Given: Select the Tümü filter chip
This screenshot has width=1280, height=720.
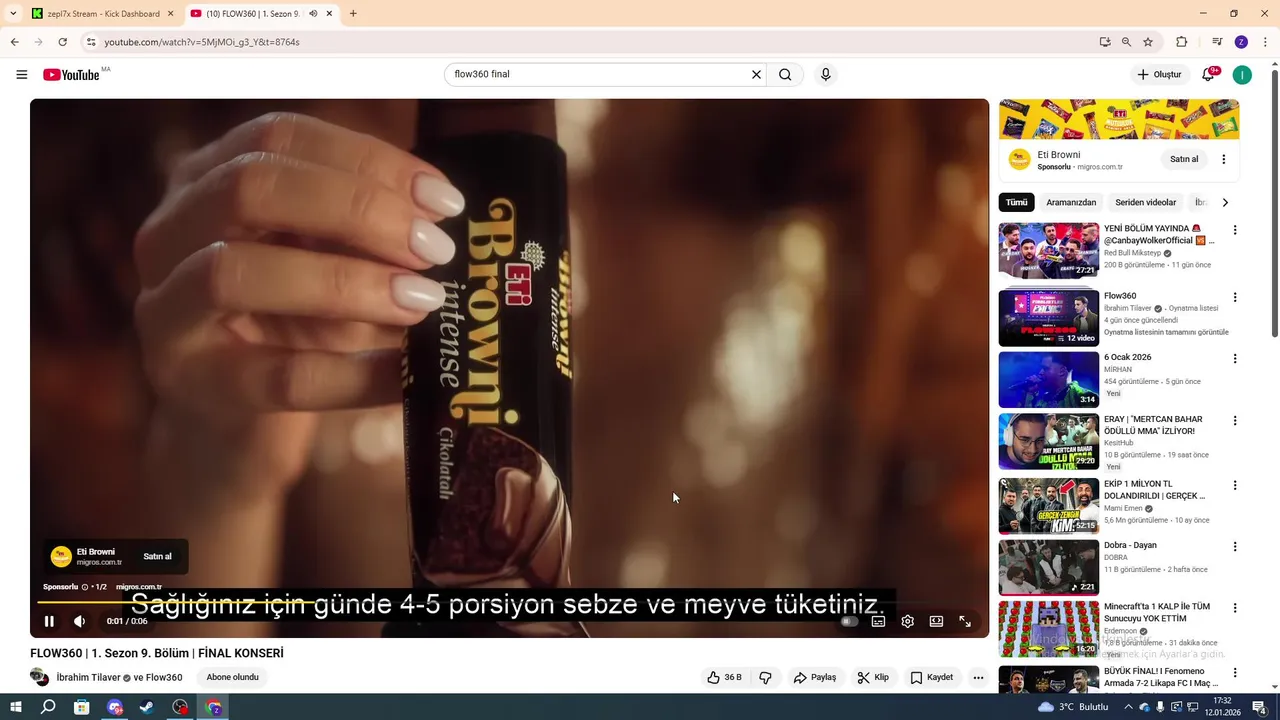Looking at the screenshot, I should coord(1016,202).
